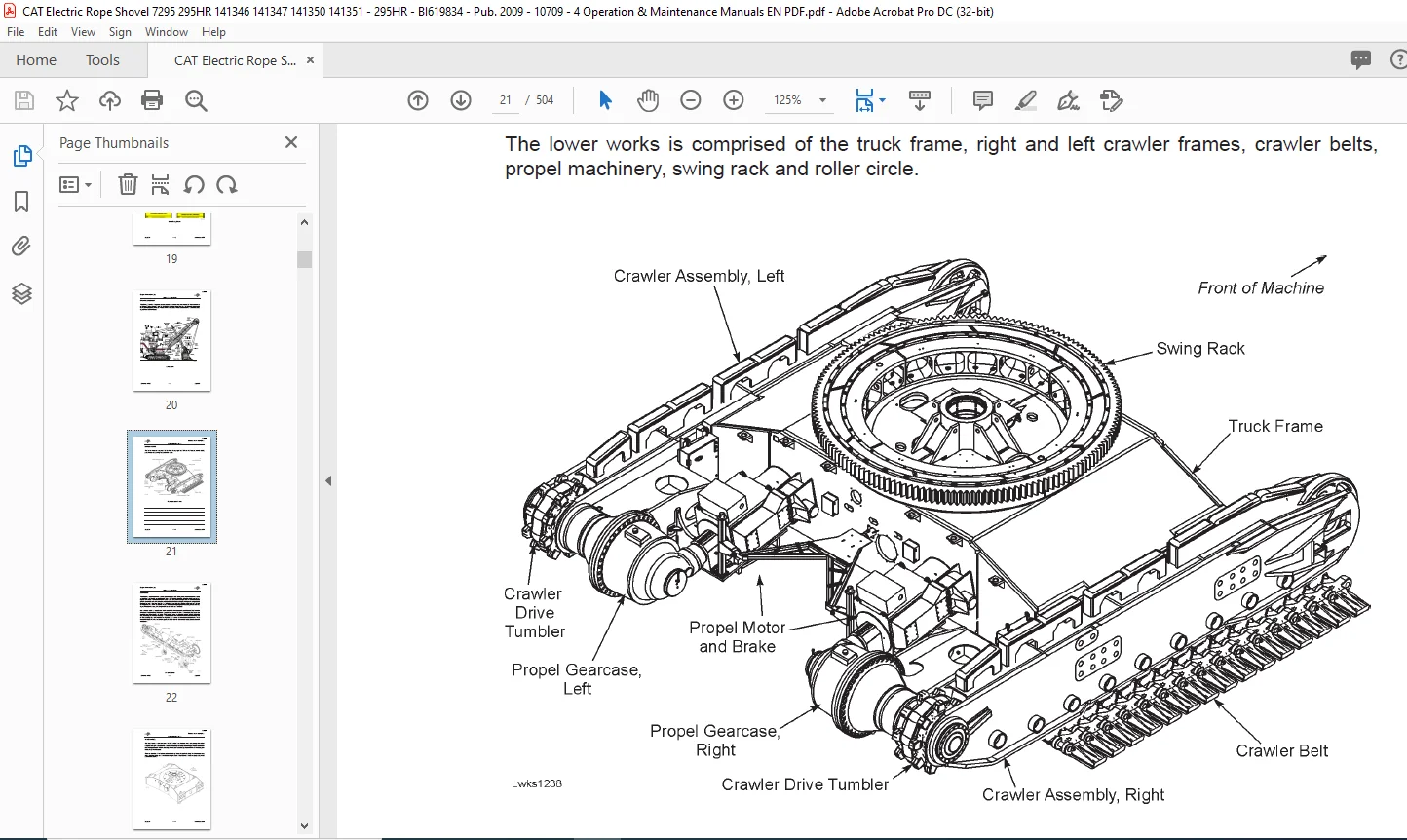
Task: Open the Window menu
Action: point(167,31)
